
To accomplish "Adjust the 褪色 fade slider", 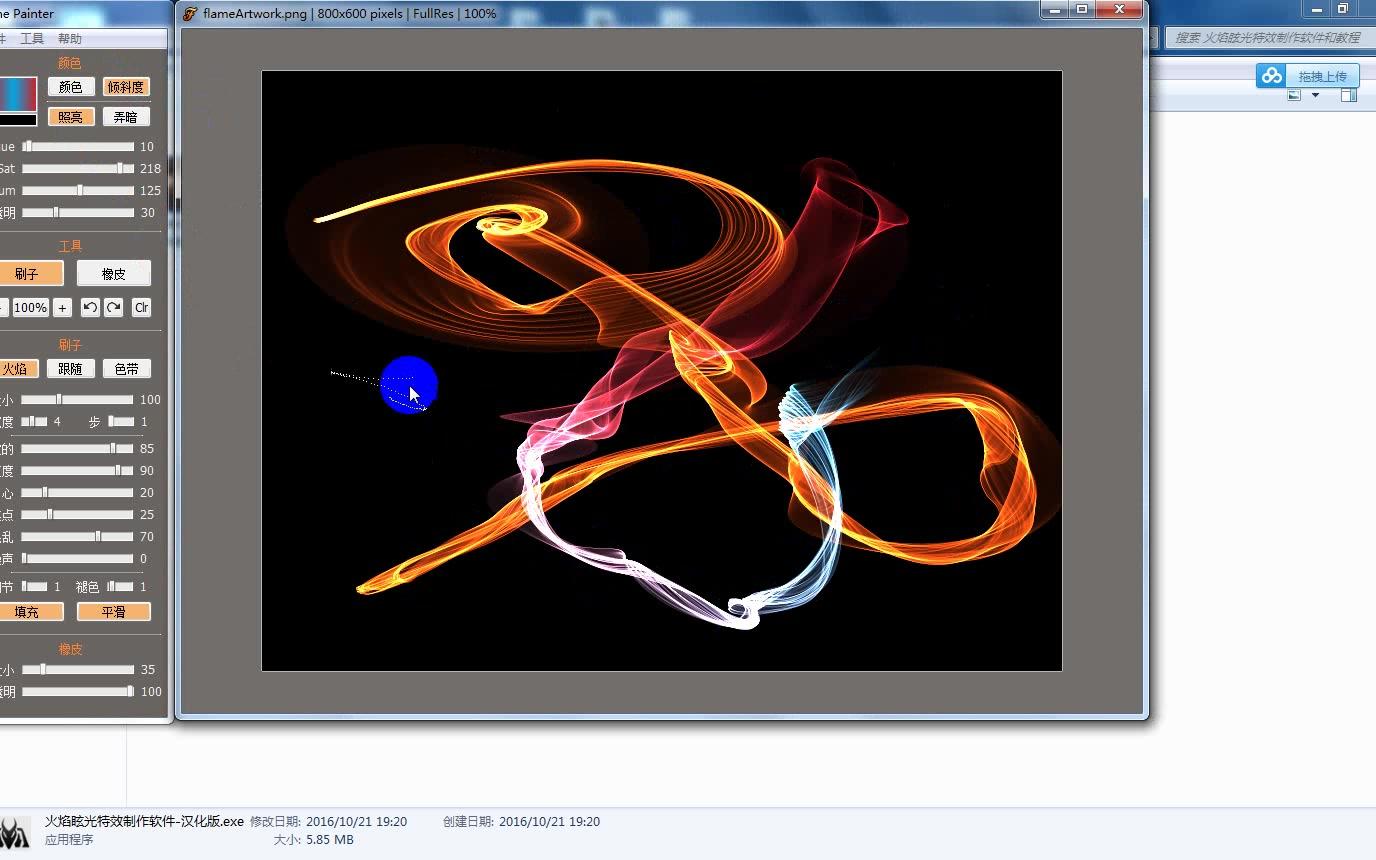I will [121, 587].
